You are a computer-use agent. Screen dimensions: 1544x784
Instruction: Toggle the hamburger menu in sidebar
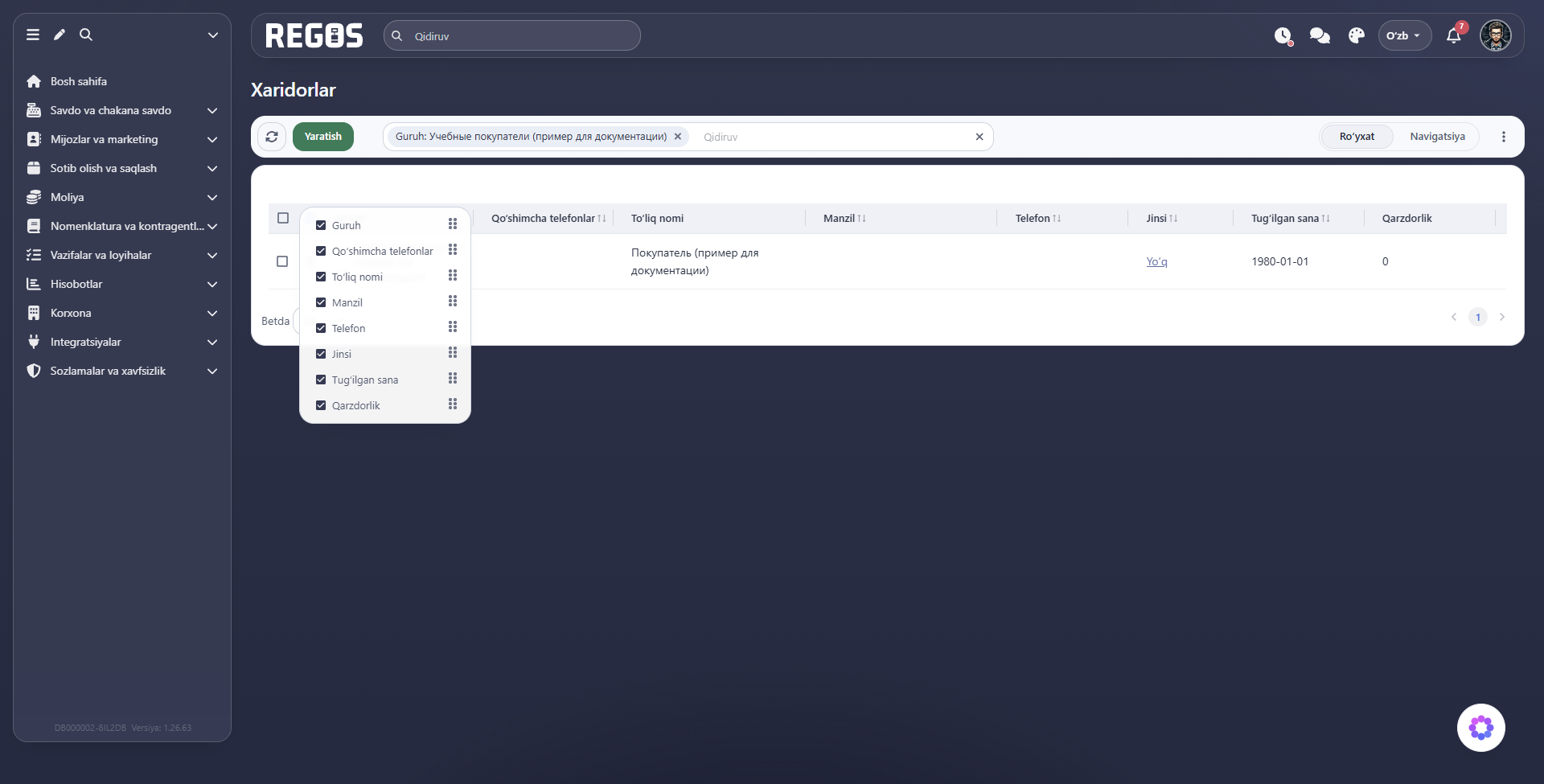point(33,35)
